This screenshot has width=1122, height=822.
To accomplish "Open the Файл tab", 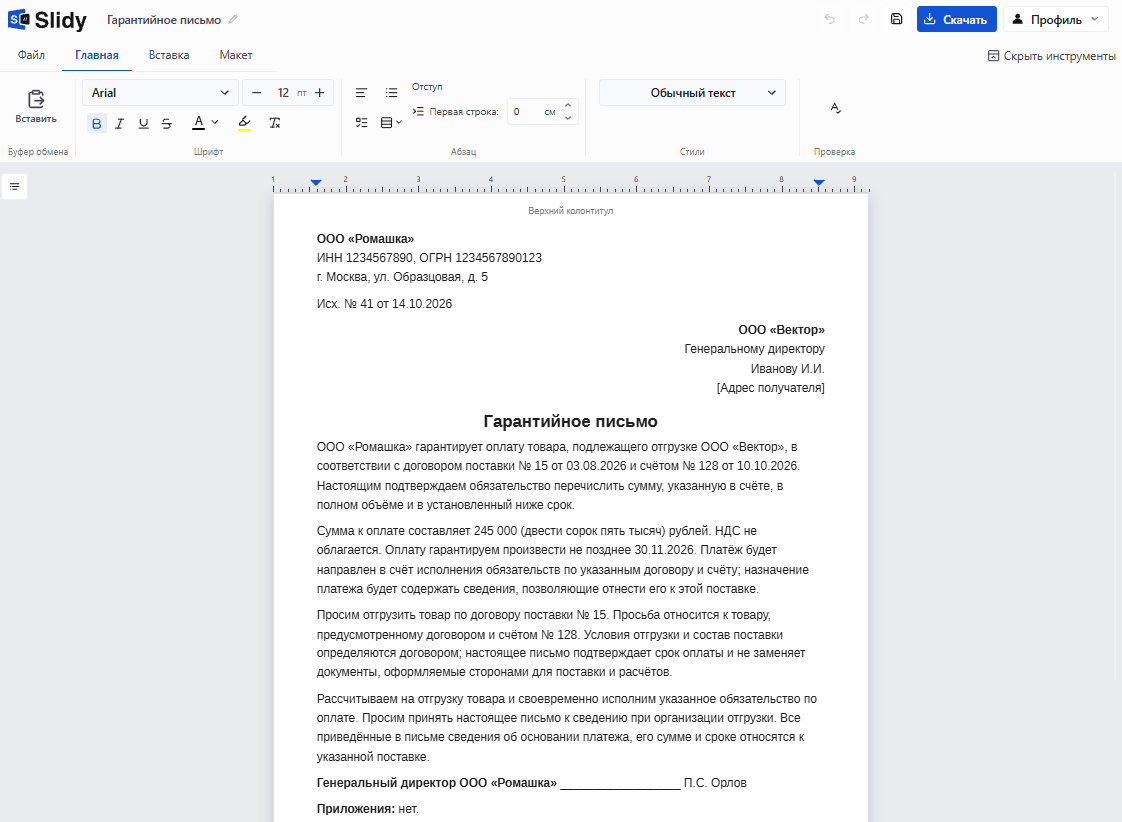I will [x=31, y=55].
